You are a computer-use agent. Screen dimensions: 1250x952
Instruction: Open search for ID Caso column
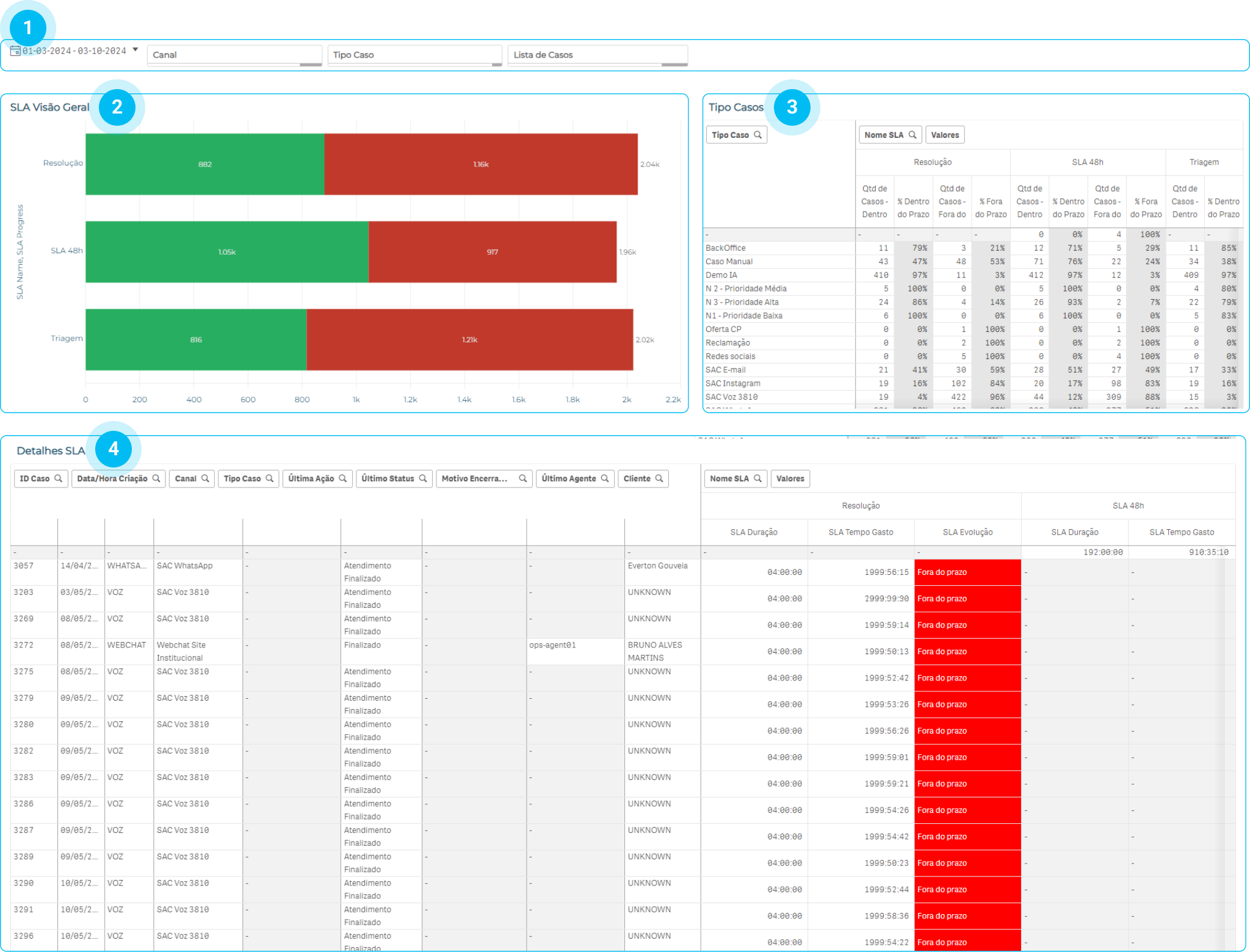pos(59,478)
